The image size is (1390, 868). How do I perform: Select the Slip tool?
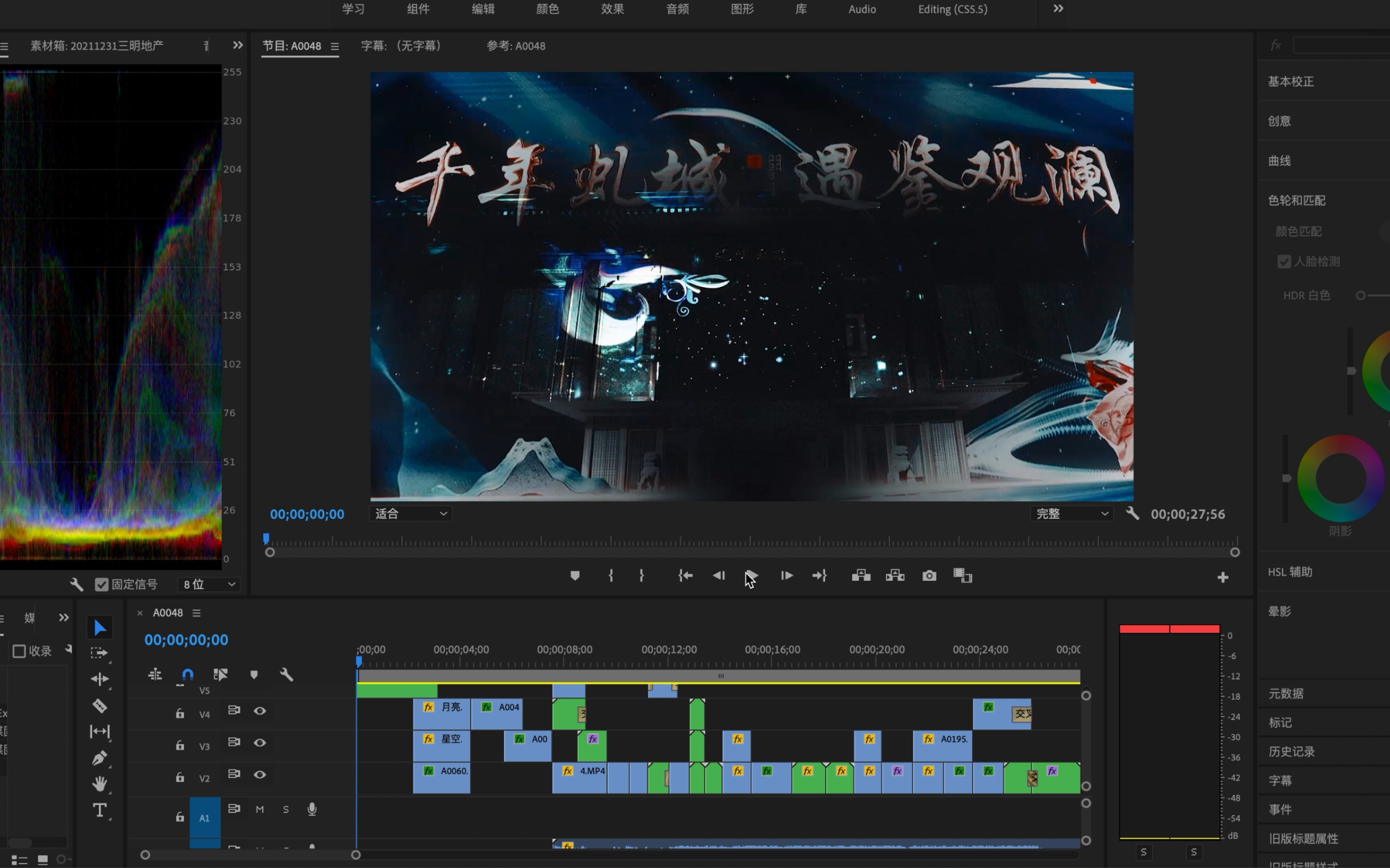[100, 732]
